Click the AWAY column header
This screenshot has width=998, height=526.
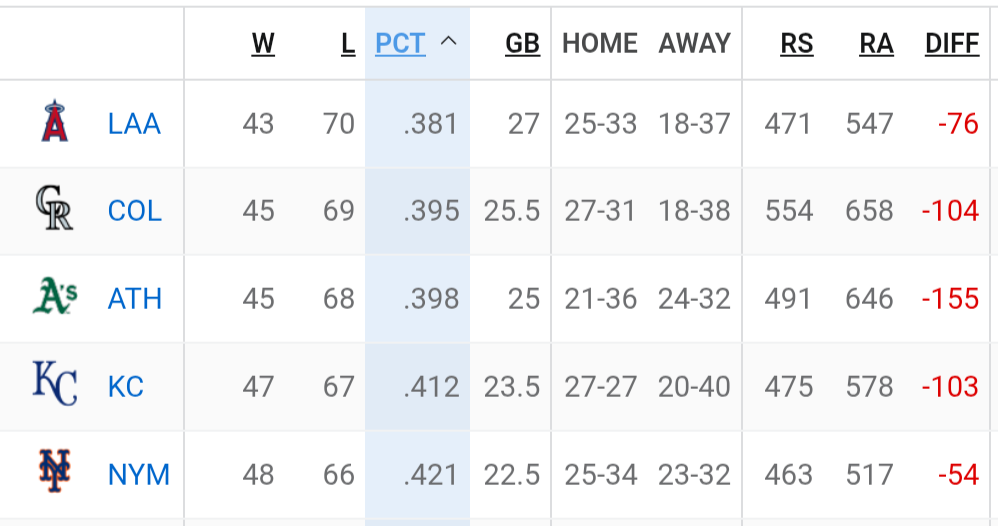(x=694, y=43)
